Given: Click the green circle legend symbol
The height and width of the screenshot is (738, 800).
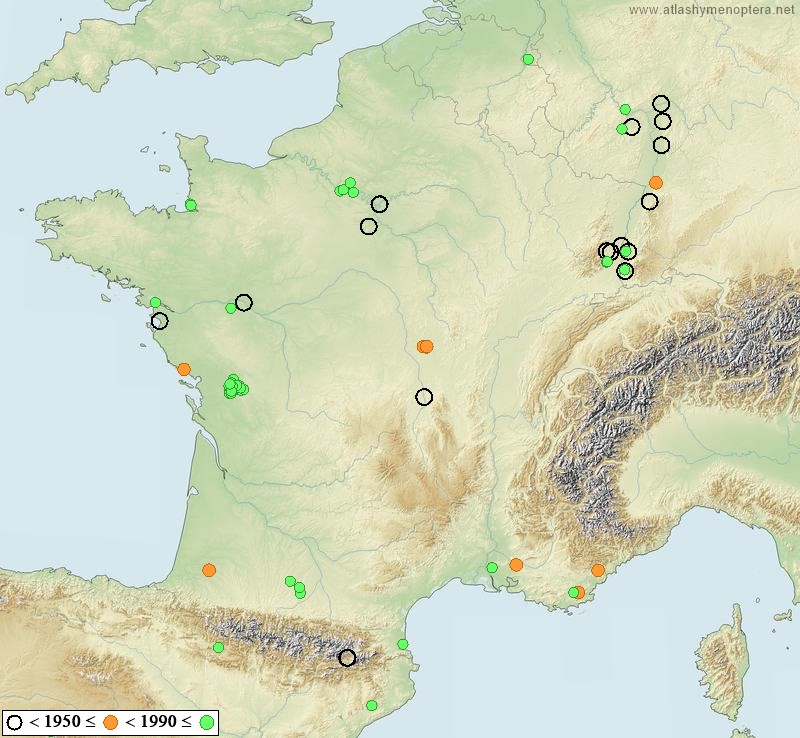Looking at the screenshot, I should tap(207, 723).
